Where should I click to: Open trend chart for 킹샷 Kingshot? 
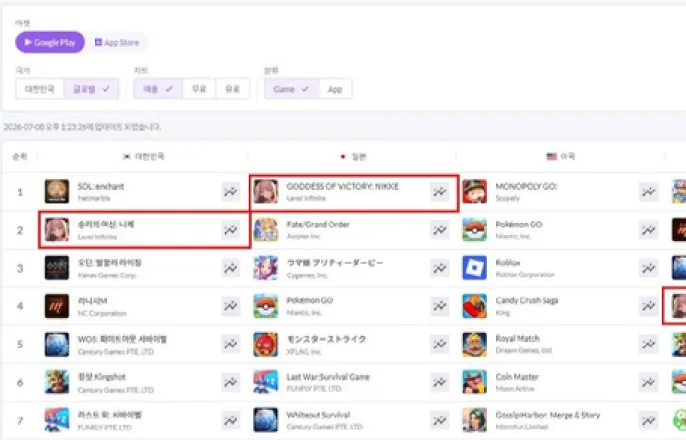(x=231, y=382)
